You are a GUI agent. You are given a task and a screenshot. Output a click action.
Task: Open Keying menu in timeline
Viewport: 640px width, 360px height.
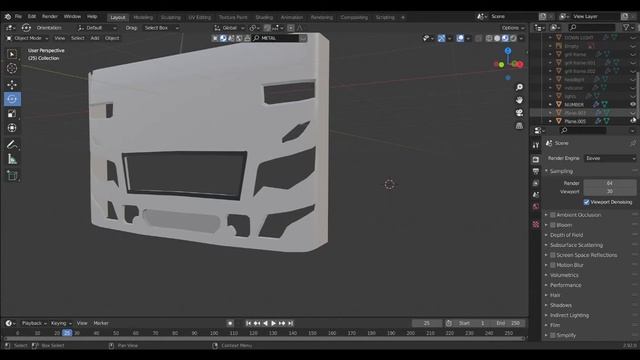point(61,323)
